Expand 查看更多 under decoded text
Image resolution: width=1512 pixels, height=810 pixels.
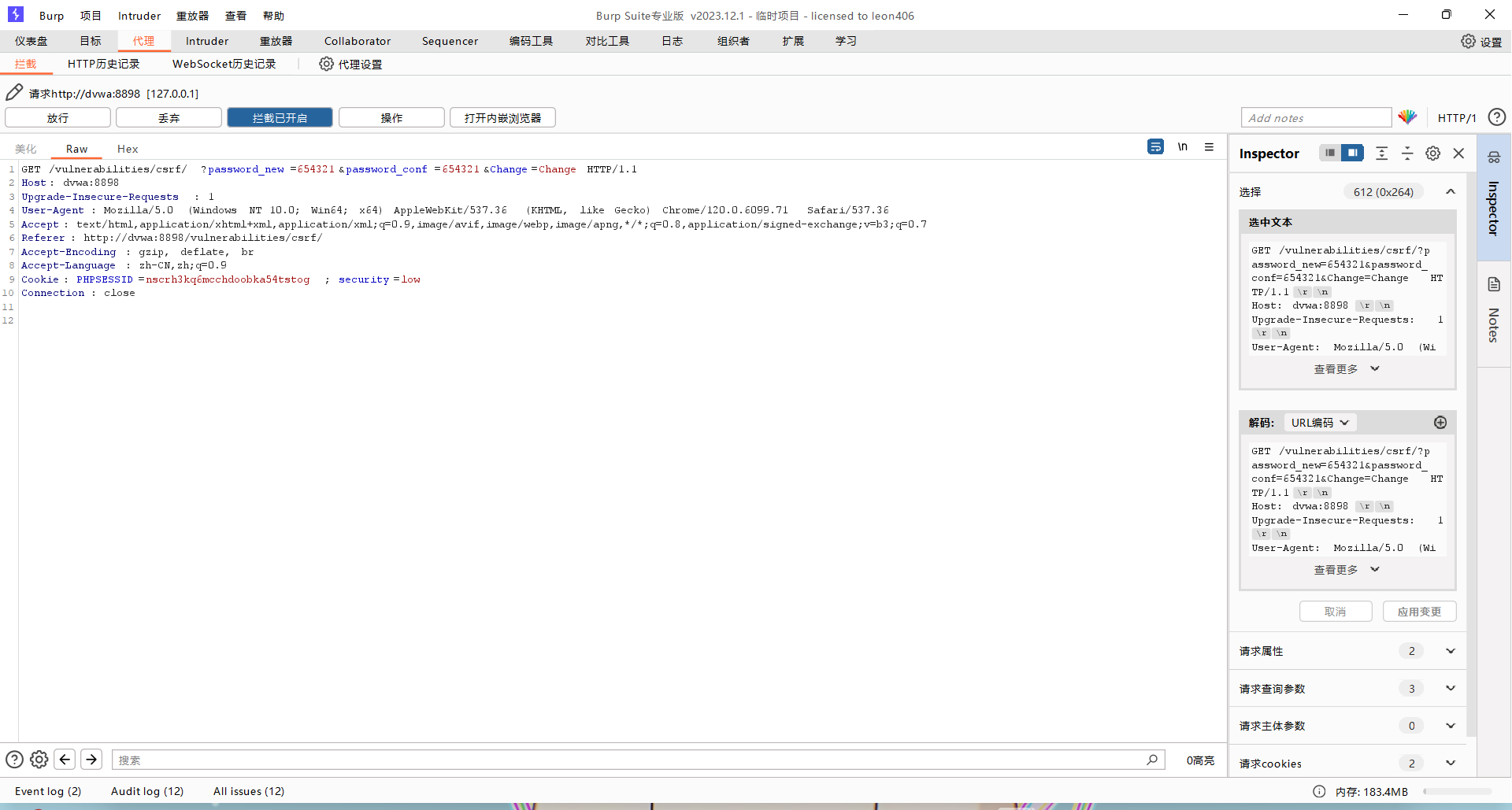1347,569
